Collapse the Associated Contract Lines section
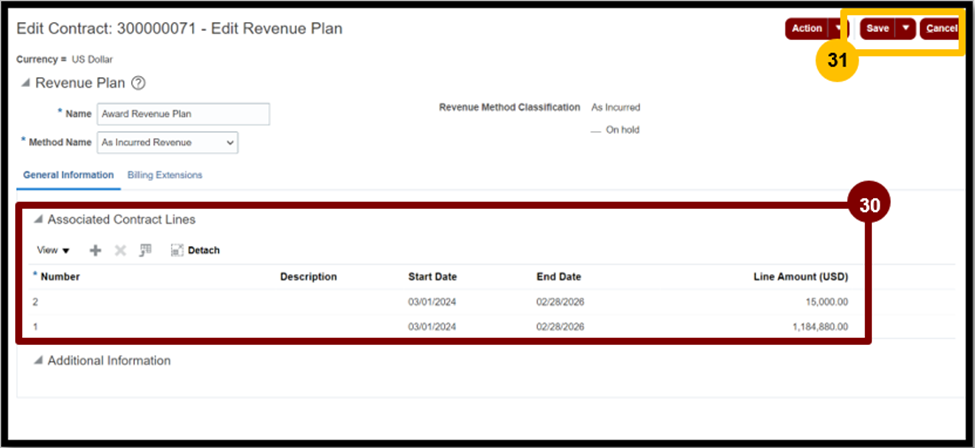Viewport: 975px width, 448px height. [x=39, y=220]
